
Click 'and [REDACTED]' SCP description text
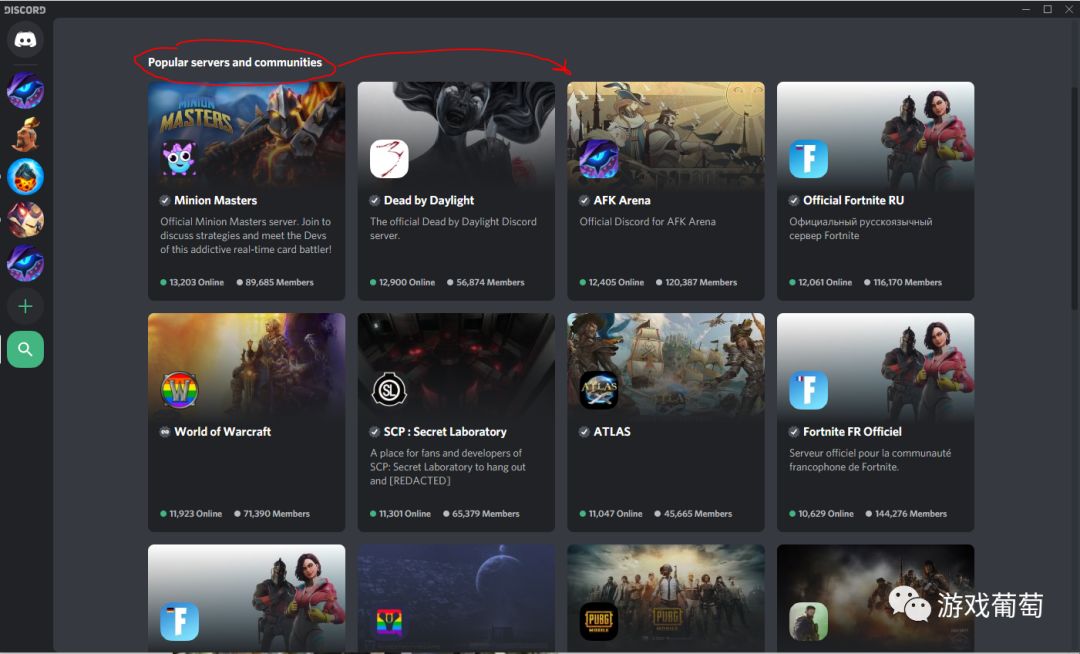coord(410,481)
